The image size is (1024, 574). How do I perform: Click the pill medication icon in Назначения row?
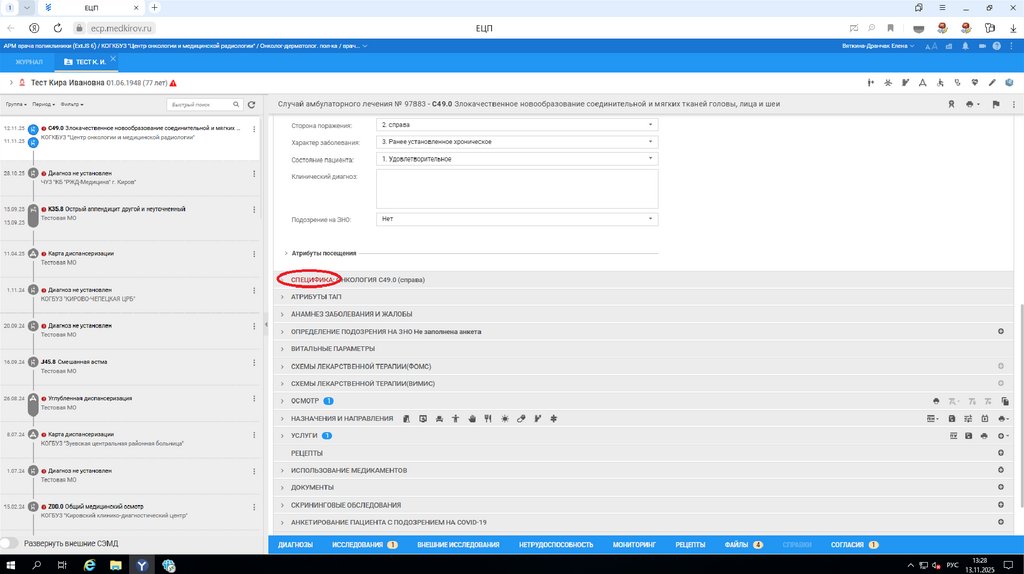521,419
